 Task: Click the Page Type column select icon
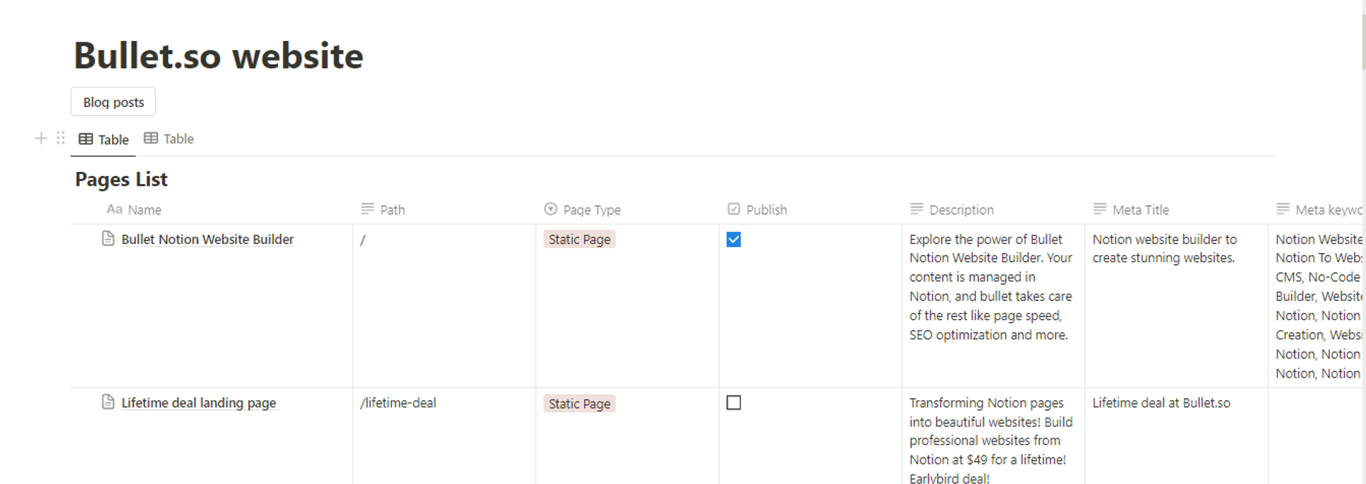tap(550, 210)
